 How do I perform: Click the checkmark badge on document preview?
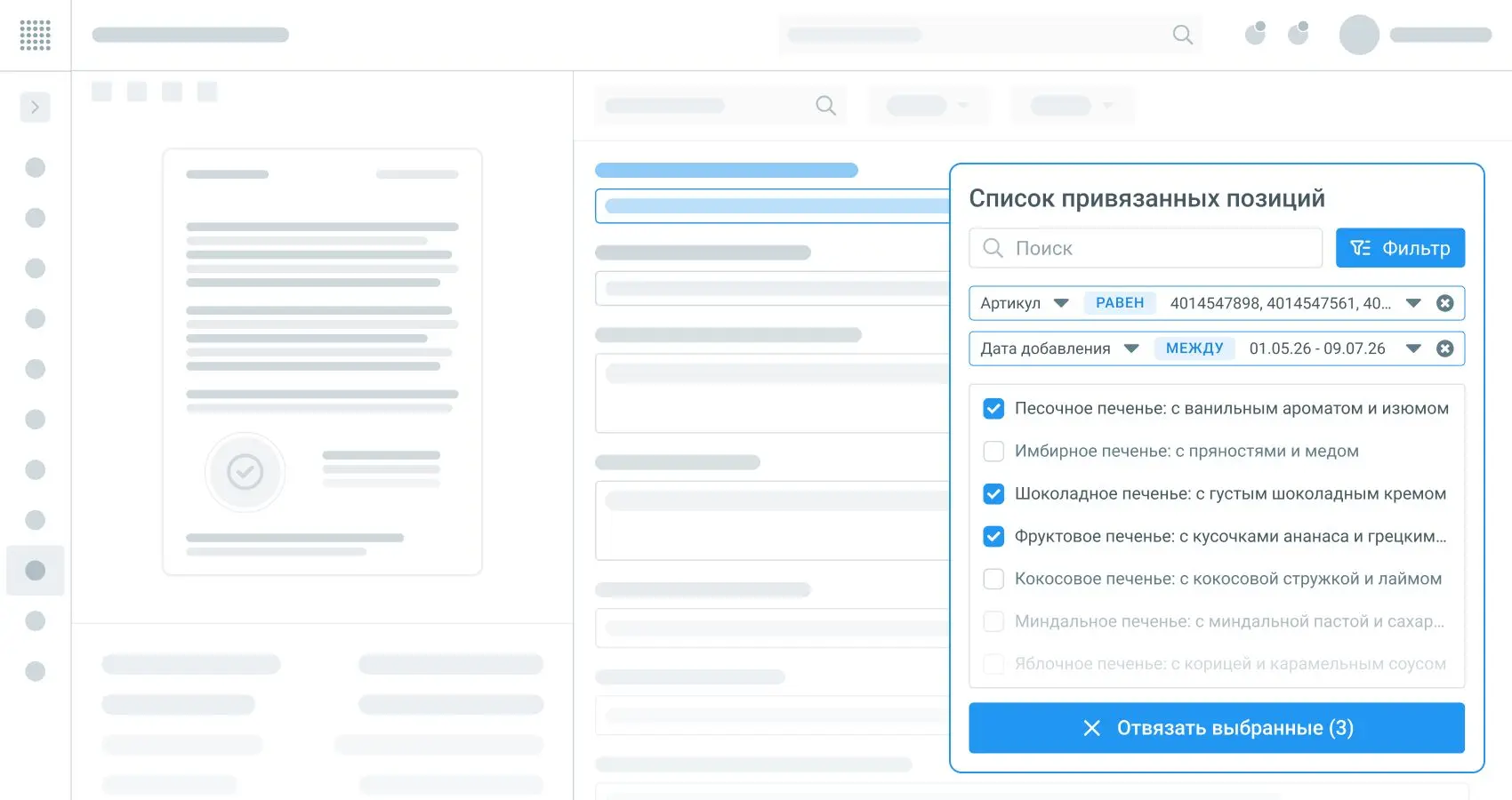coord(245,472)
